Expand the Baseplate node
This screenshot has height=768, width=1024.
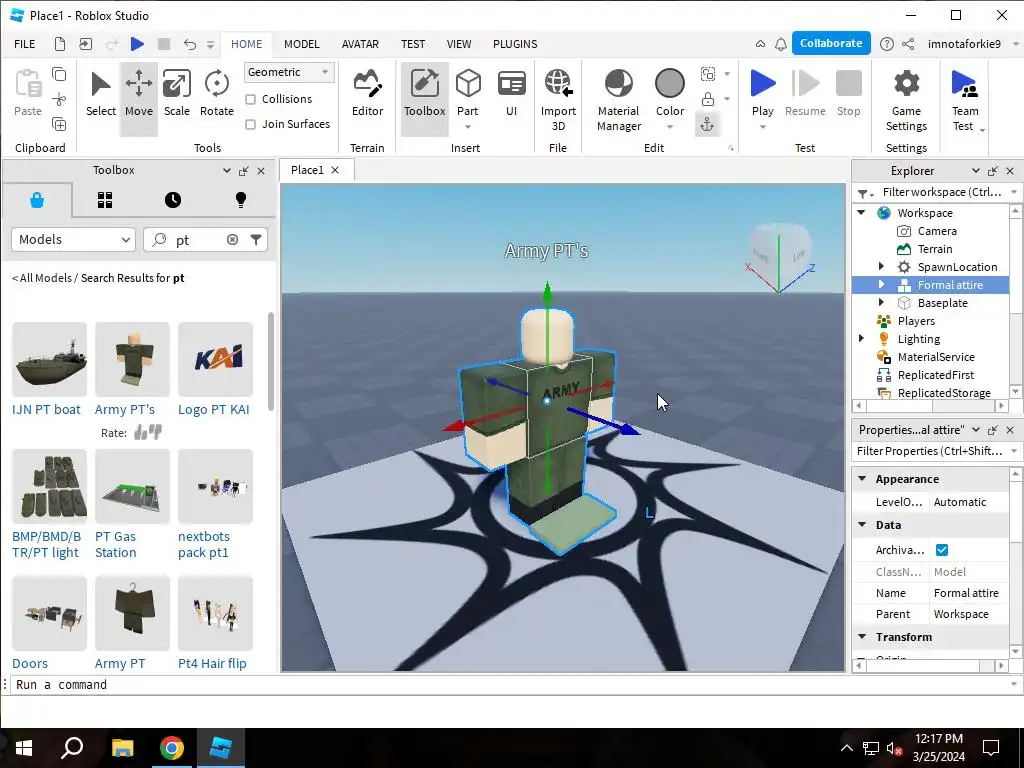881,302
